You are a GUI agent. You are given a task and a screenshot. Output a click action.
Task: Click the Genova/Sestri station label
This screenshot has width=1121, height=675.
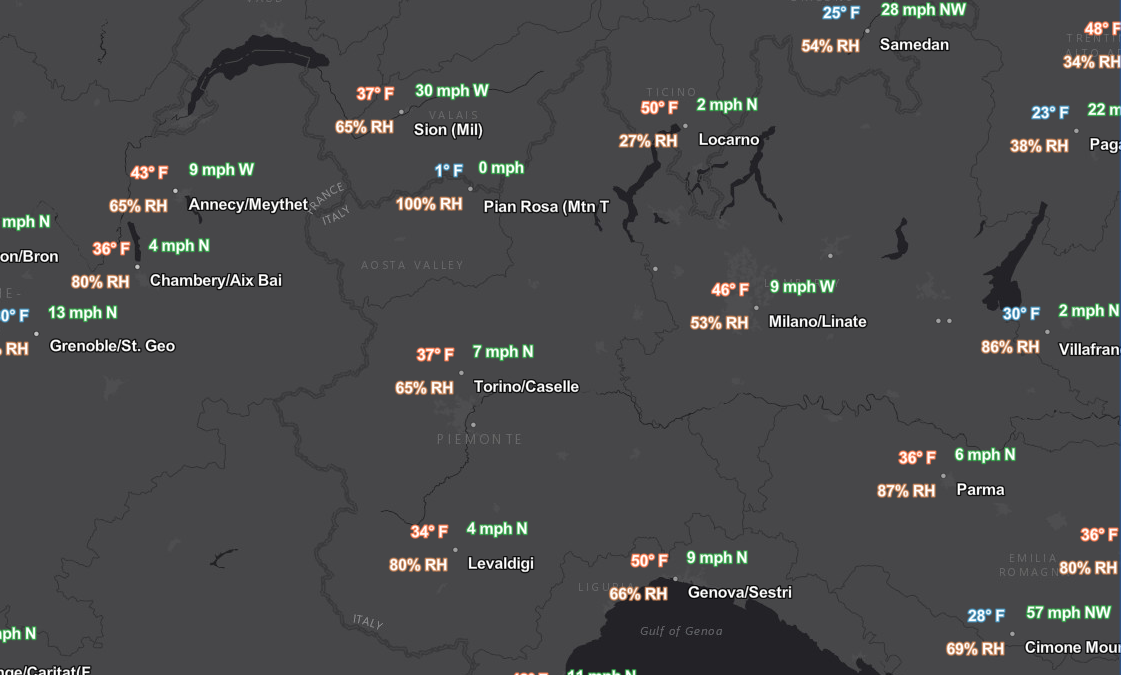tap(740, 593)
